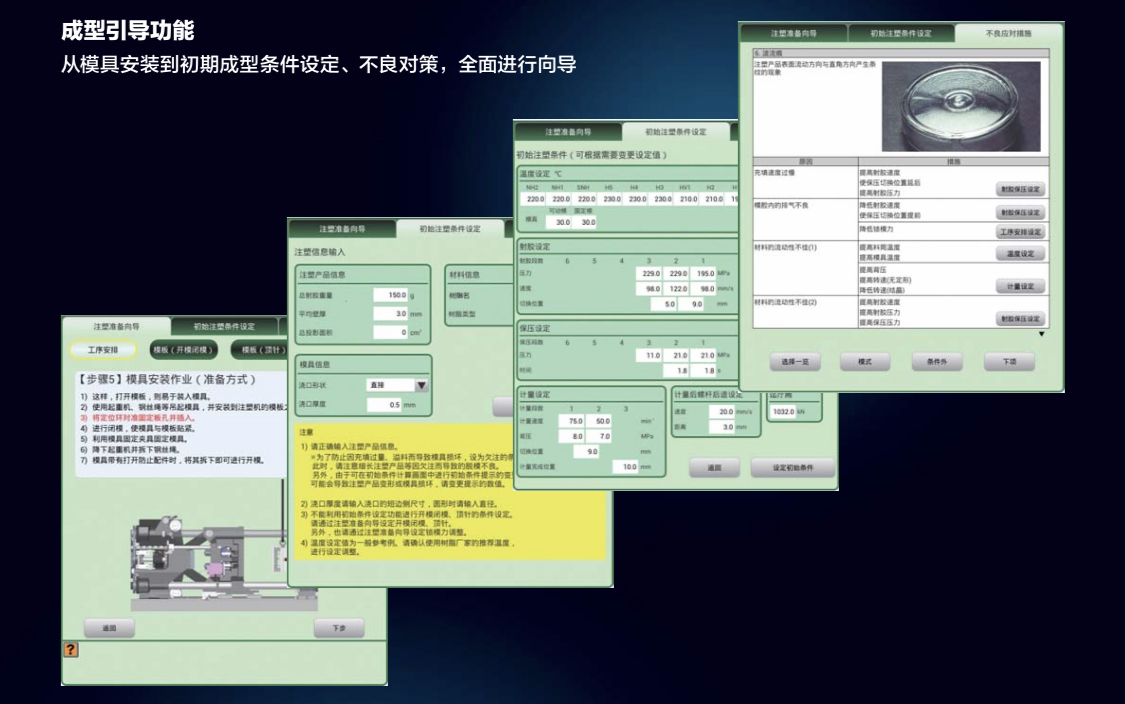The height and width of the screenshot is (704, 1125).
Task: Click the 温度设定 button in the countermeasure table
Action: [1020, 254]
